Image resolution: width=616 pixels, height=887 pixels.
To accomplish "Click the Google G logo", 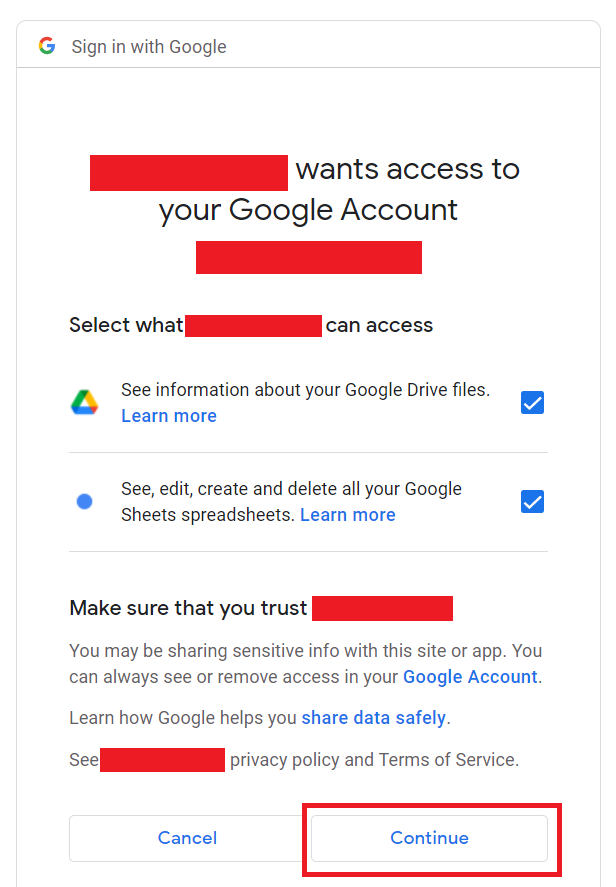I will coord(47,46).
